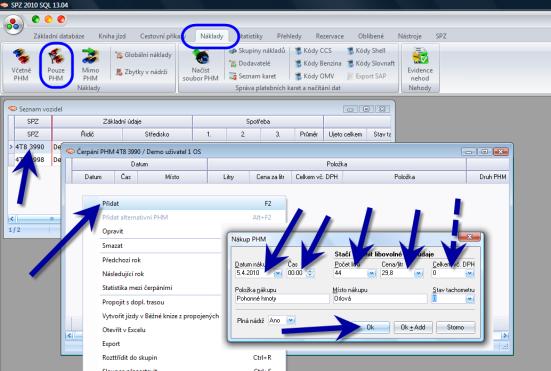This screenshot has width=551, height=371.
Task: Choose Přidat in the context menu
Action: (184, 203)
